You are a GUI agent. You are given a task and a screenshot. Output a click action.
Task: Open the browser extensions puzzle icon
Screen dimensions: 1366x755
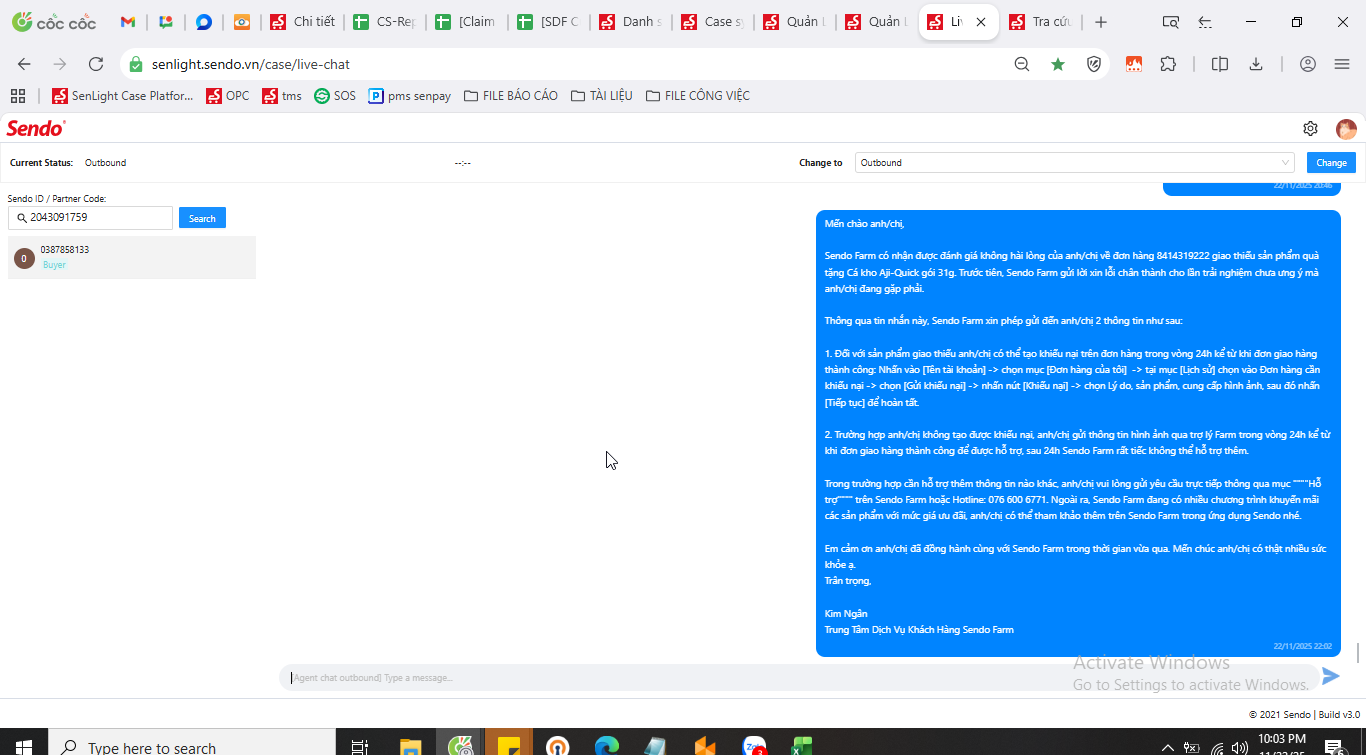tap(1168, 64)
